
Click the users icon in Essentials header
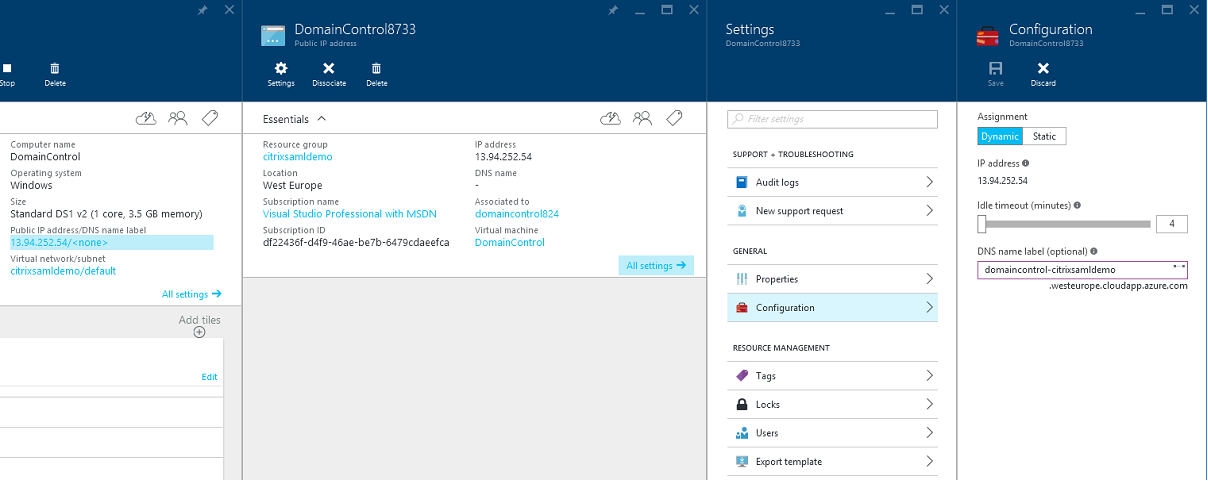pyautogui.click(x=643, y=118)
